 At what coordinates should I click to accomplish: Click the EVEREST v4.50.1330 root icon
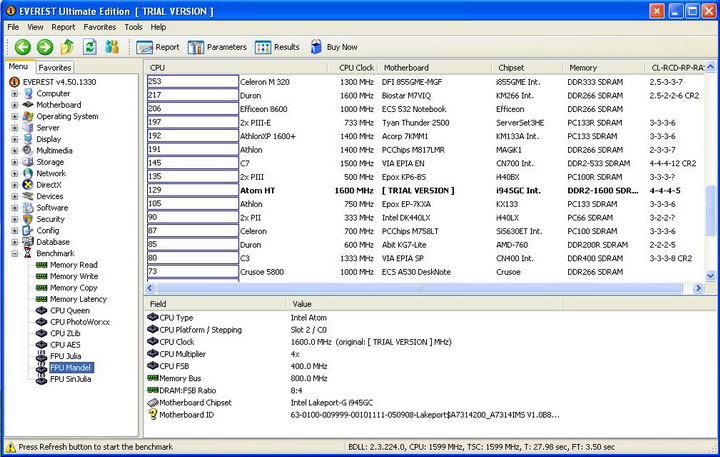pyautogui.click(x=14, y=82)
